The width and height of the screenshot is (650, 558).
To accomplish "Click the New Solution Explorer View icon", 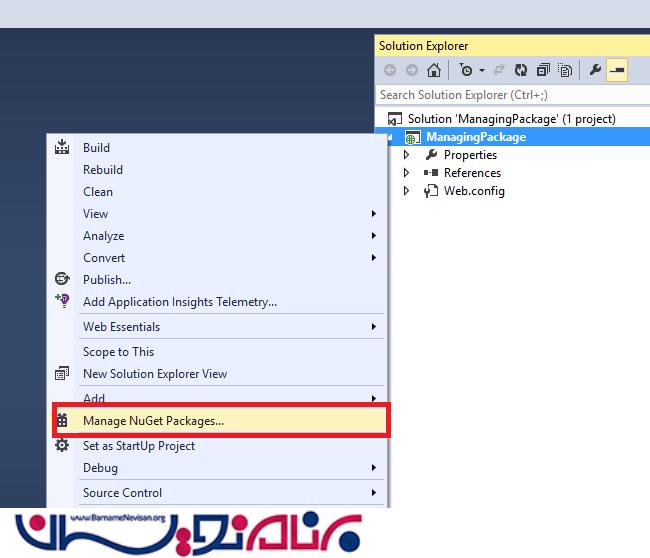I will (62, 373).
